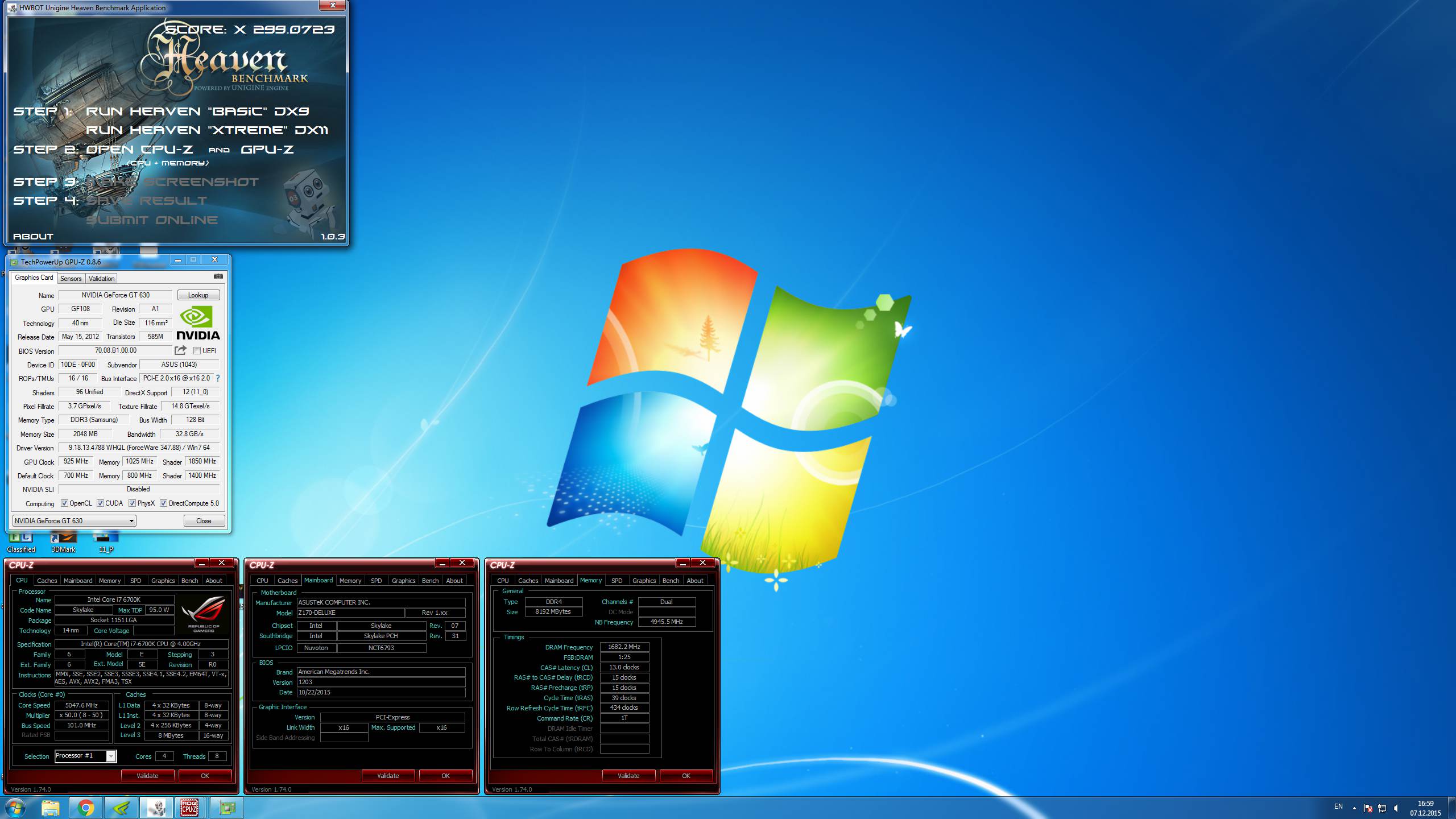The width and height of the screenshot is (1456, 819).
Task: Open the Windows Start menu orb
Action: coord(16,808)
